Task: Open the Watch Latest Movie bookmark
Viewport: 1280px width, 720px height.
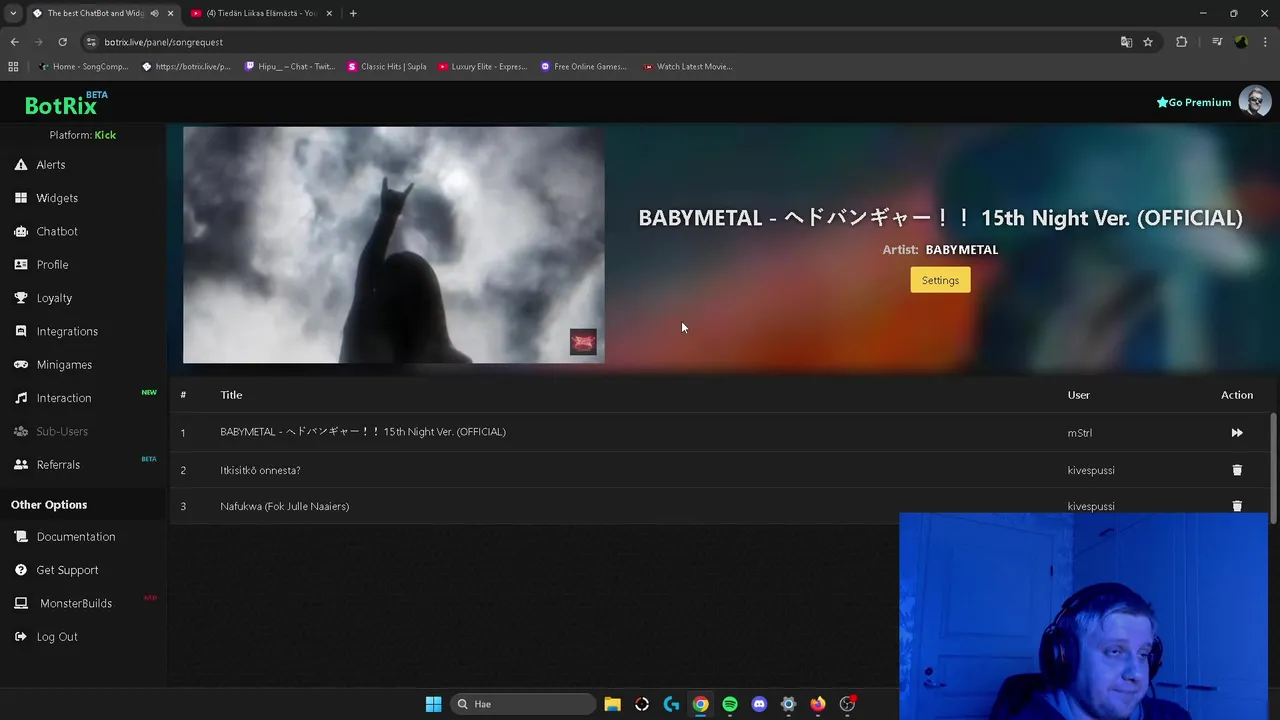Action: tap(688, 66)
